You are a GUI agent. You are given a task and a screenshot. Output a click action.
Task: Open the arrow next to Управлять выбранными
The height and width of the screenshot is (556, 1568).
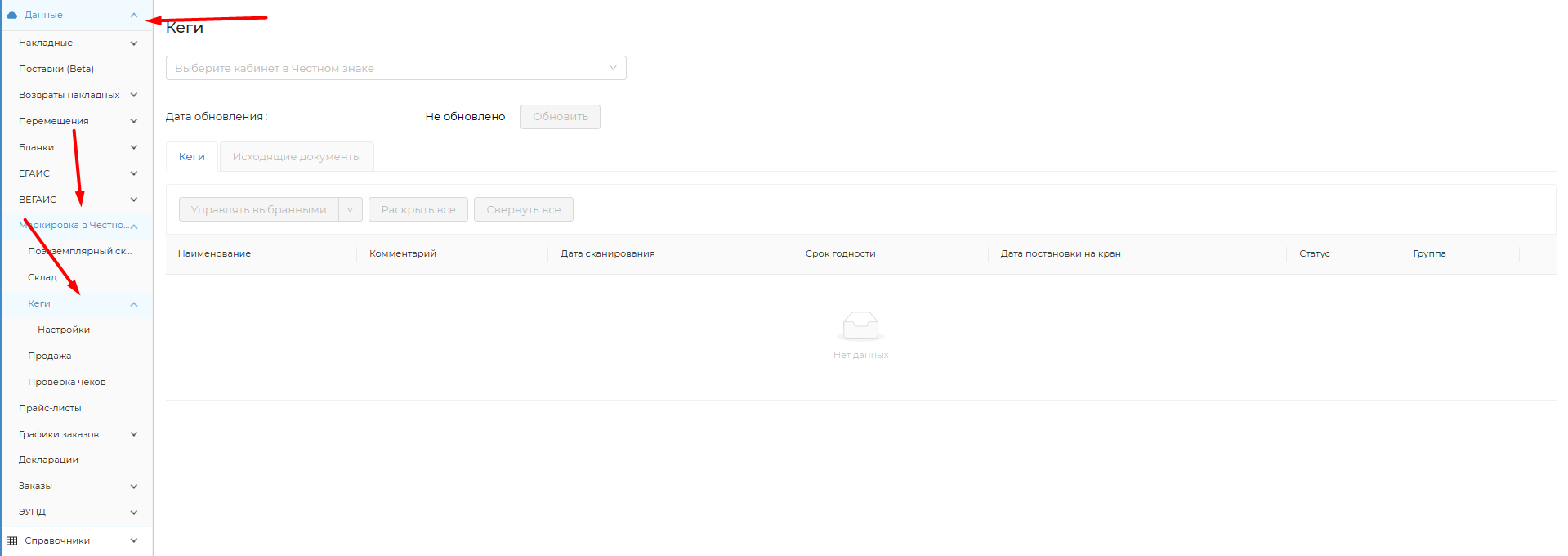(x=351, y=209)
